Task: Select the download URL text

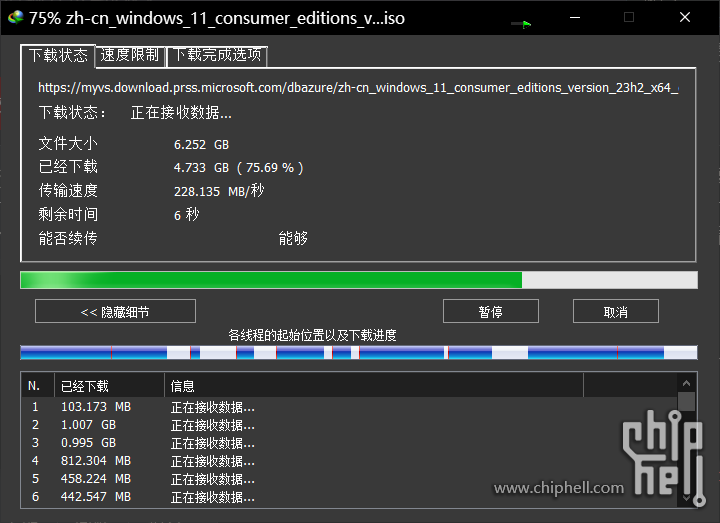Action: pyautogui.click(x=358, y=87)
